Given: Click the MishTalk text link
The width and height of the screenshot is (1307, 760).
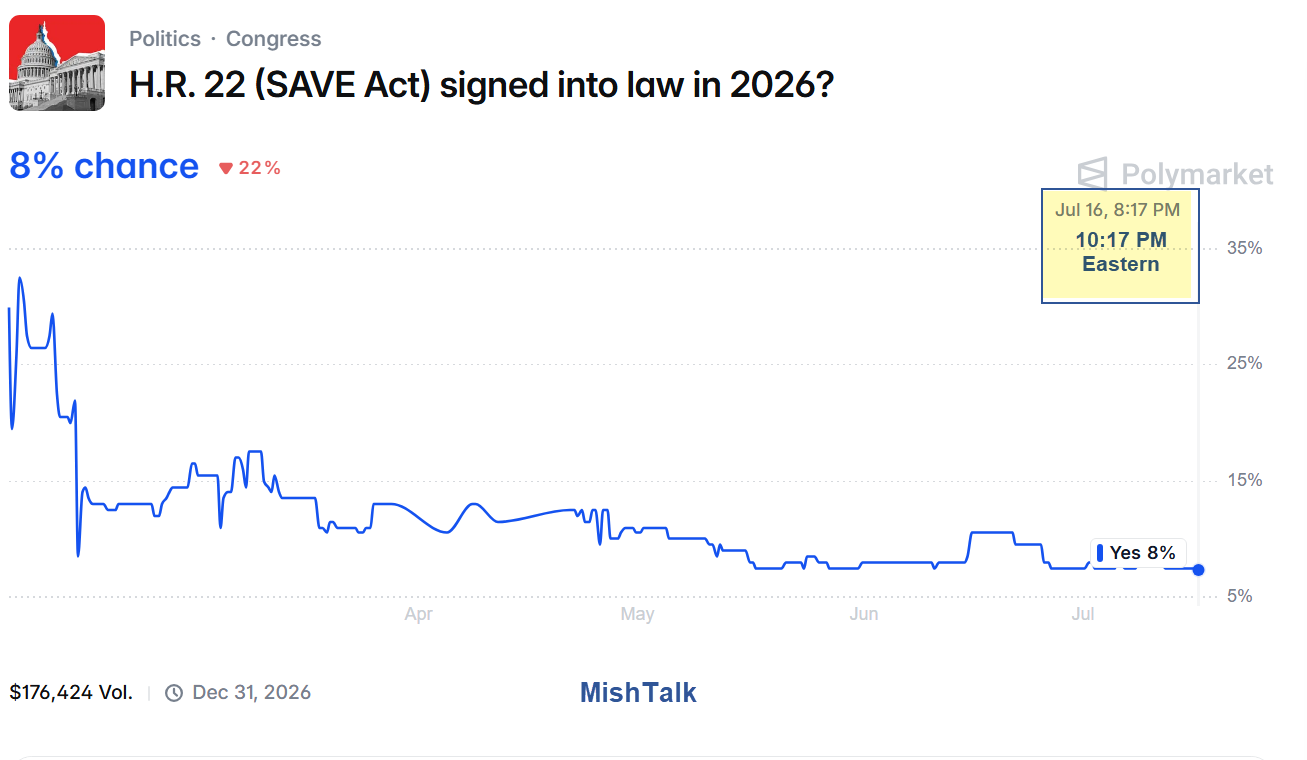Looking at the screenshot, I should [638, 692].
